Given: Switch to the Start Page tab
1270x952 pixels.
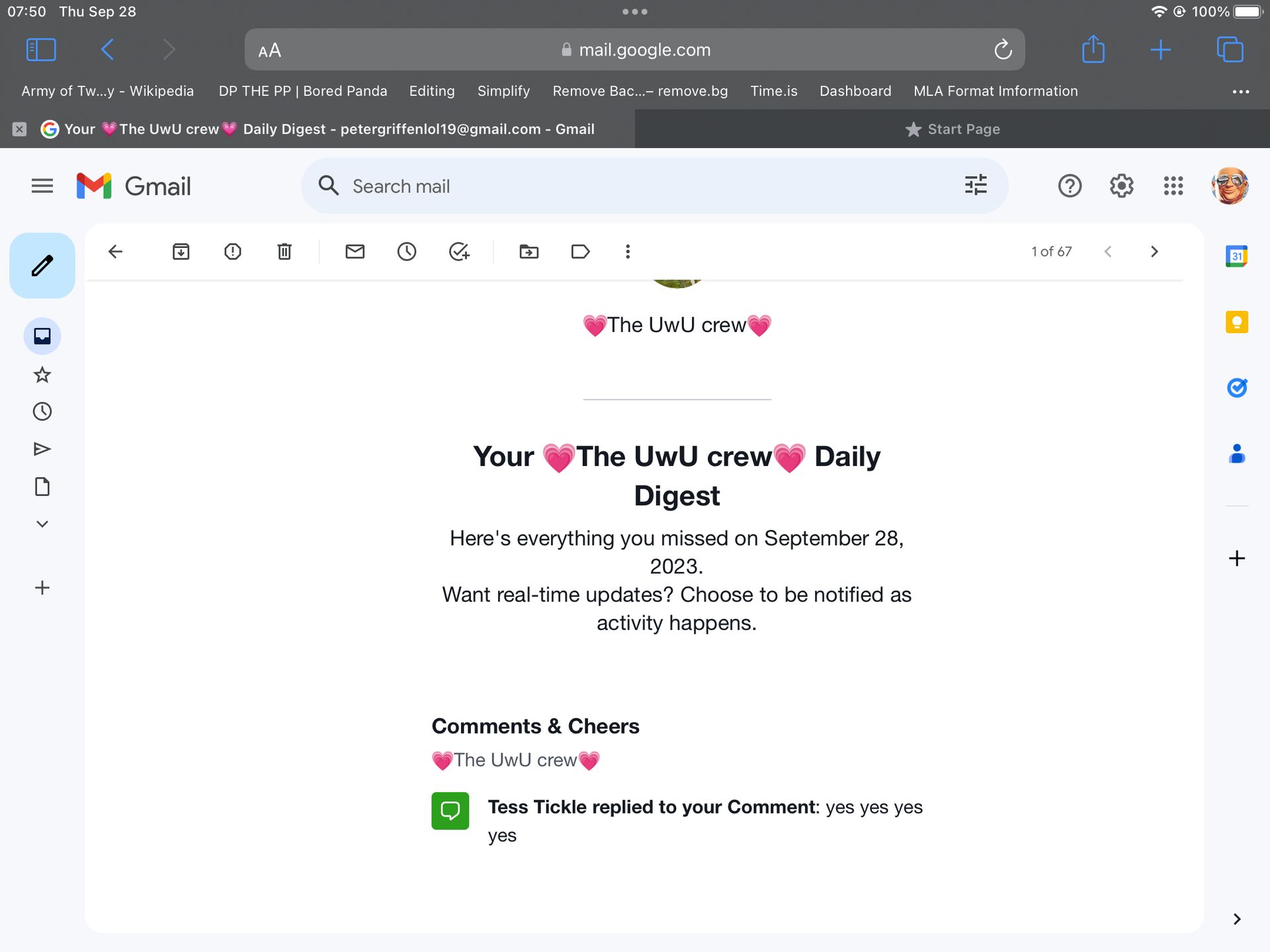Looking at the screenshot, I should point(952,129).
